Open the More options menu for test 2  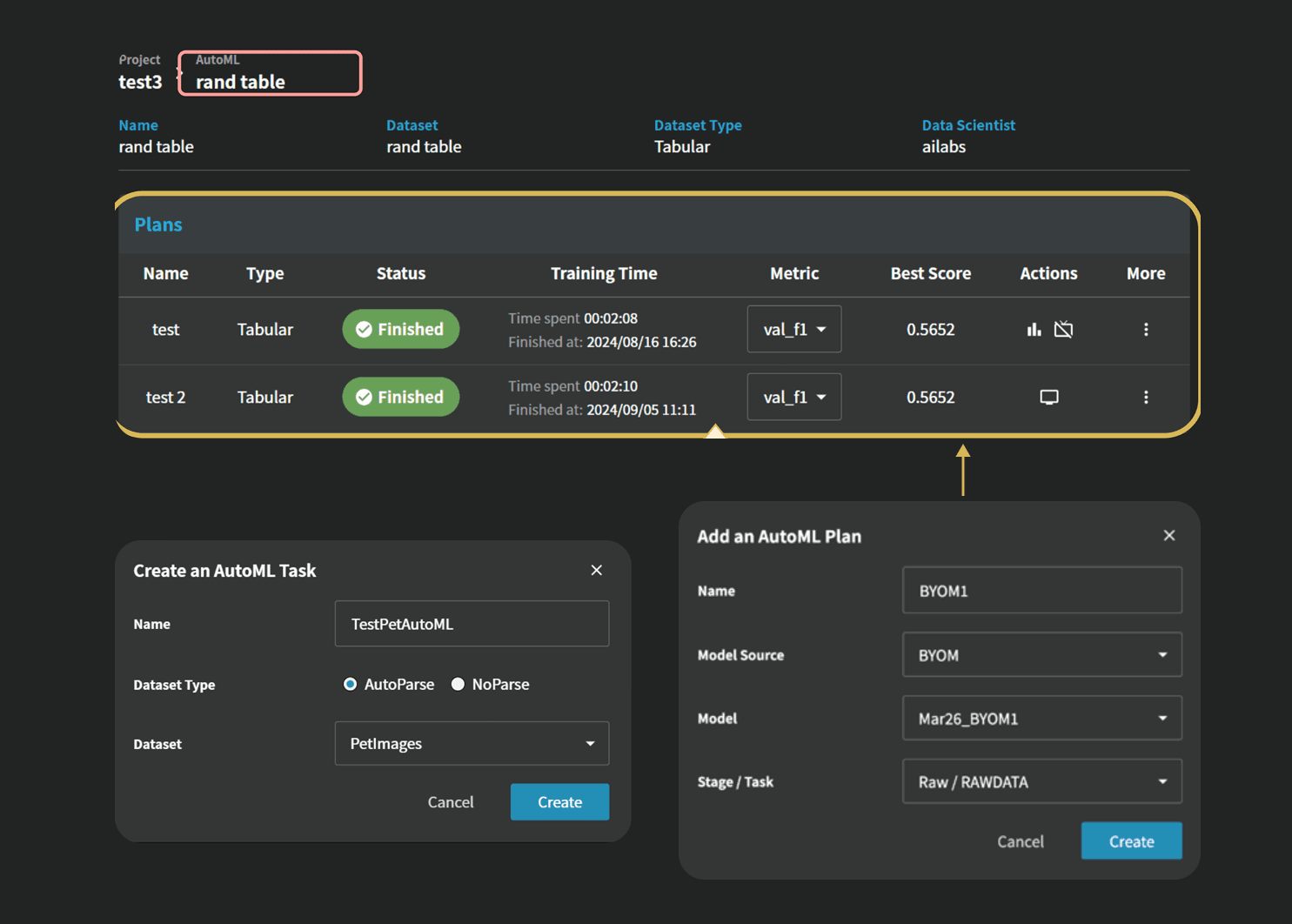(x=1145, y=398)
